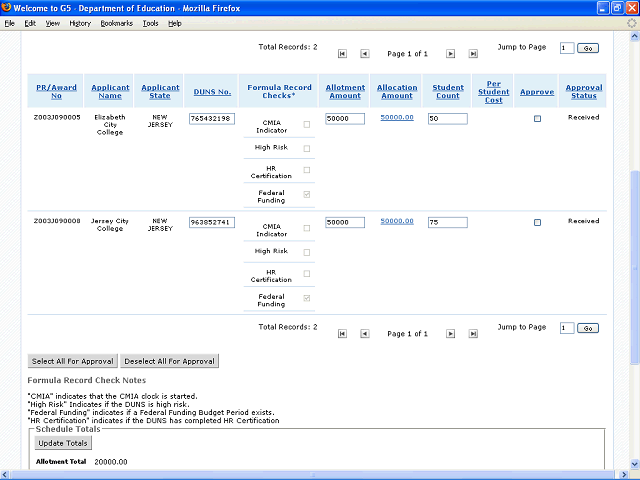The image size is (640, 480).
Task: Check Approve box for Jersey City College
Action: (537, 222)
